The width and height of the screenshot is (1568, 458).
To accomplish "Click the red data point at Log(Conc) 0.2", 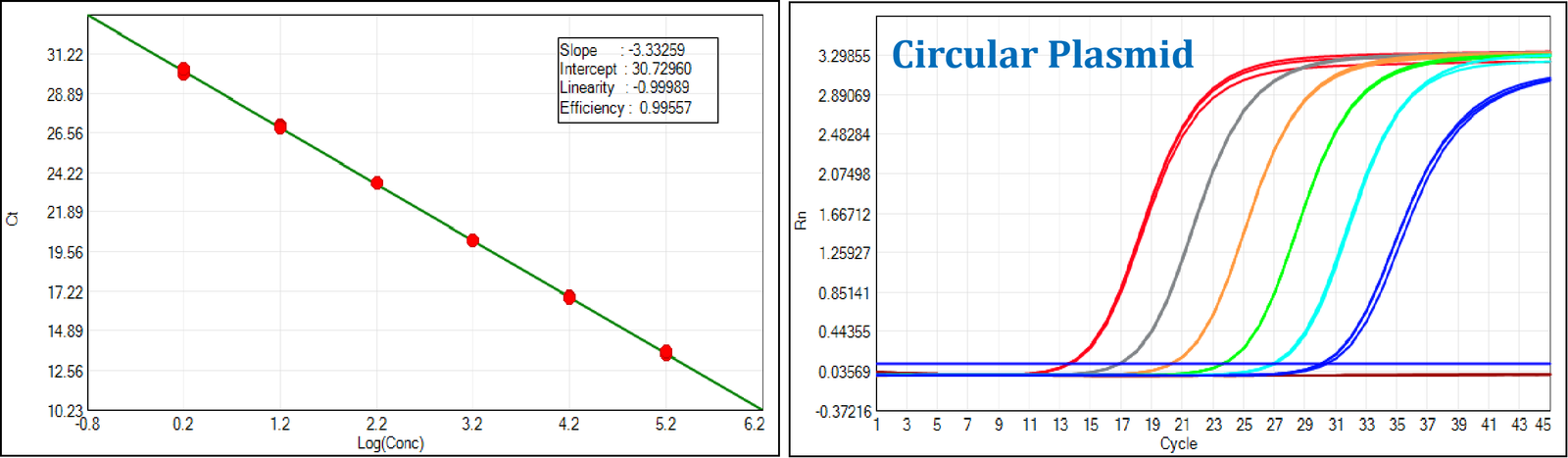I will pos(183,72).
